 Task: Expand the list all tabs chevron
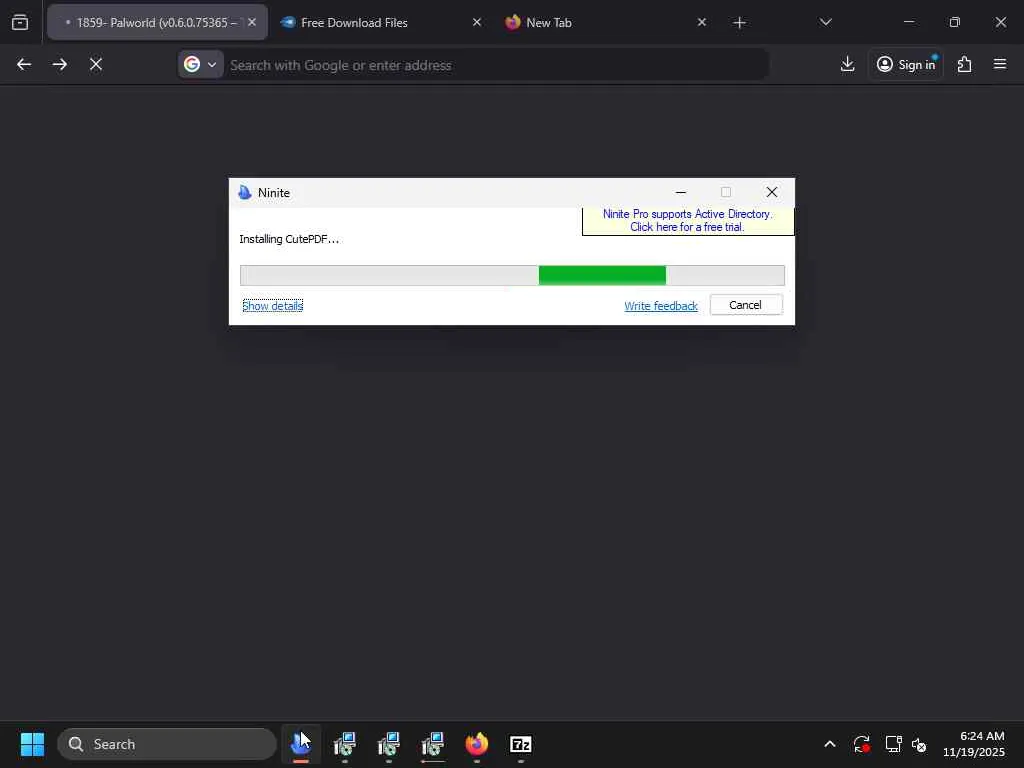[825, 22]
